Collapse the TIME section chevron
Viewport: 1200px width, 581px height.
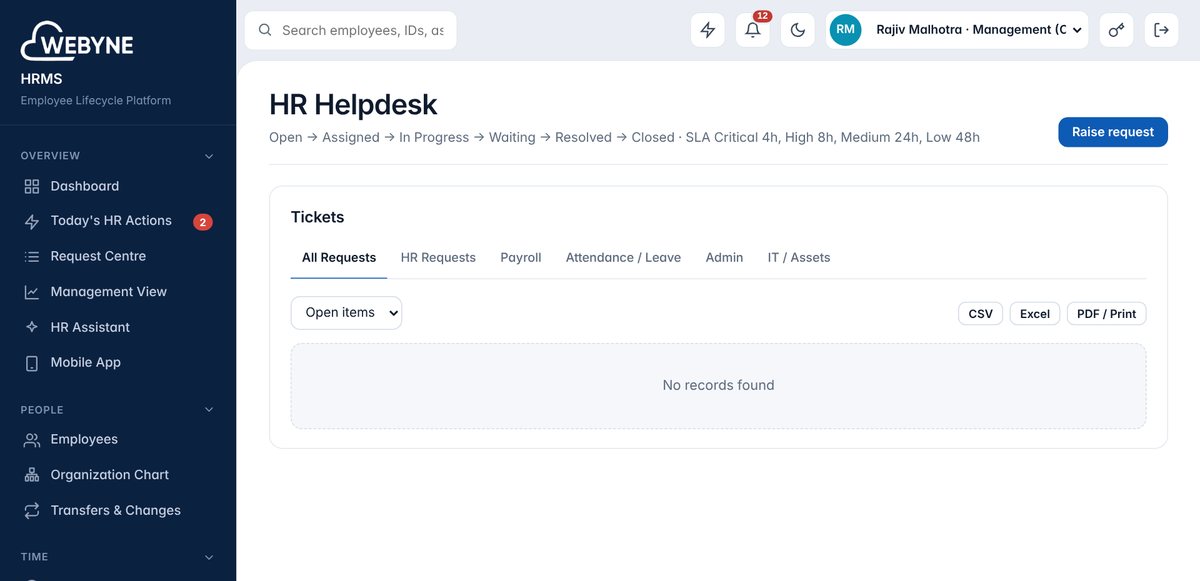point(209,557)
